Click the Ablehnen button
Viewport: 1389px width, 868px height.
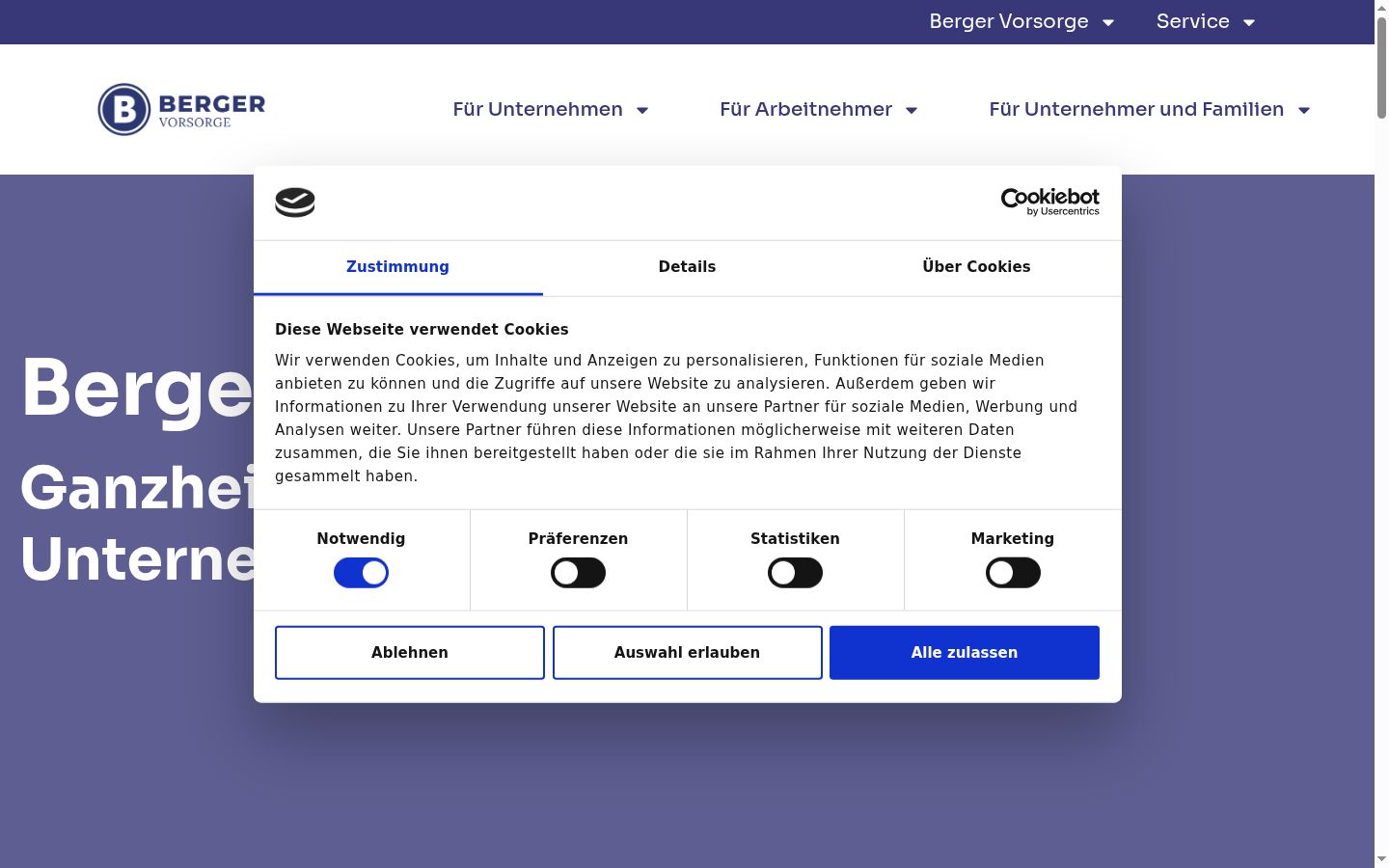[410, 653]
